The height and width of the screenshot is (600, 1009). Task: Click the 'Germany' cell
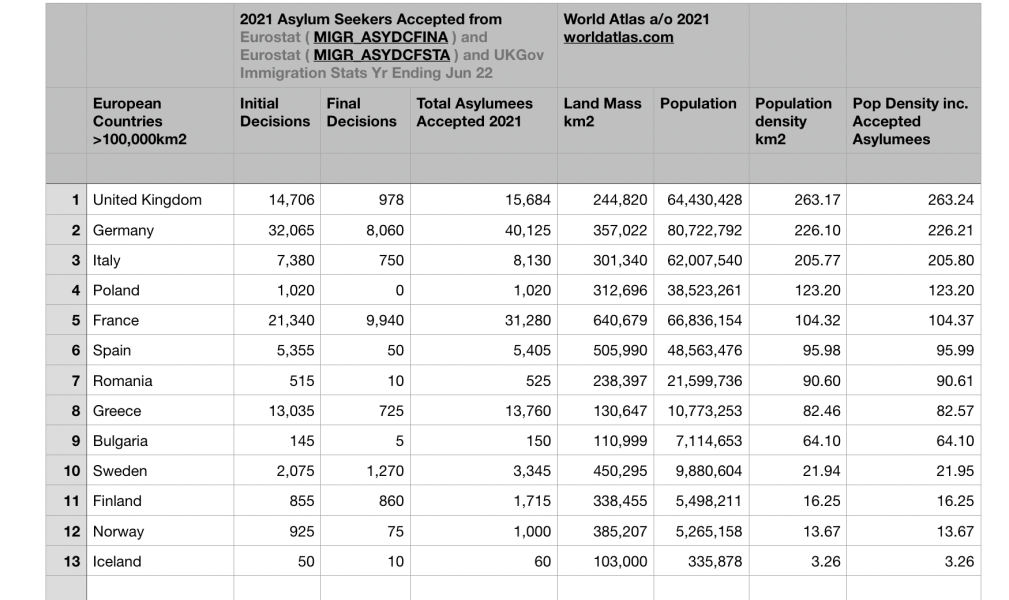click(160, 230)
